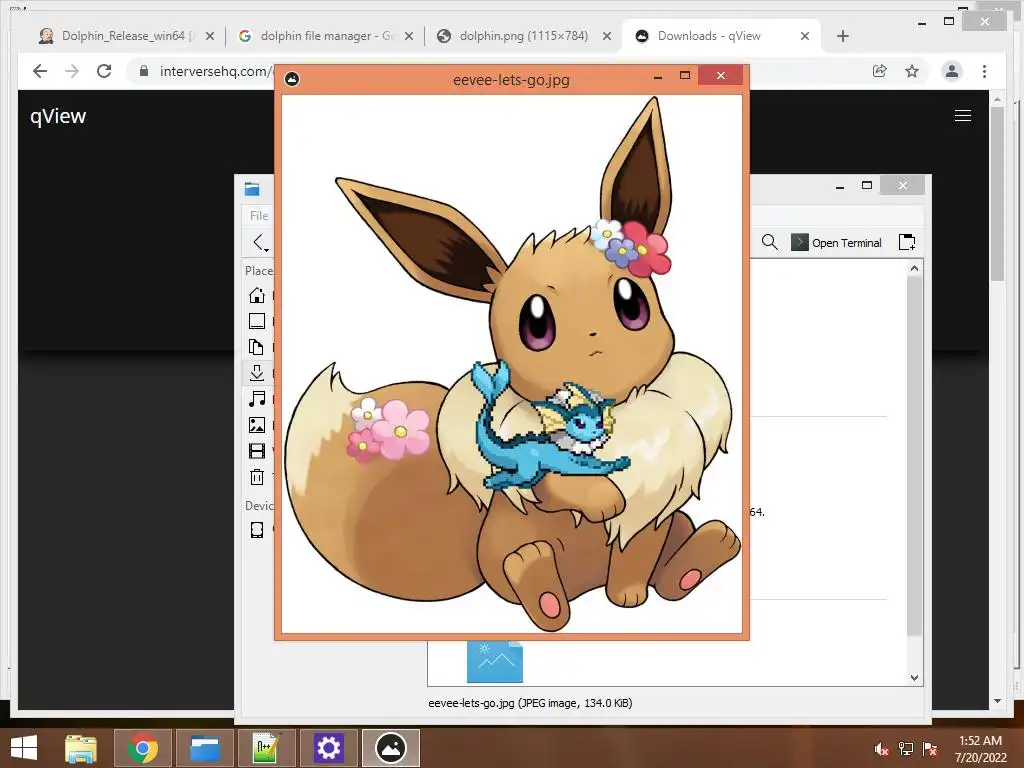Select Documents place in Dolphin sidebar
The image size is (1024, 768).
click(x=257, y=347)
